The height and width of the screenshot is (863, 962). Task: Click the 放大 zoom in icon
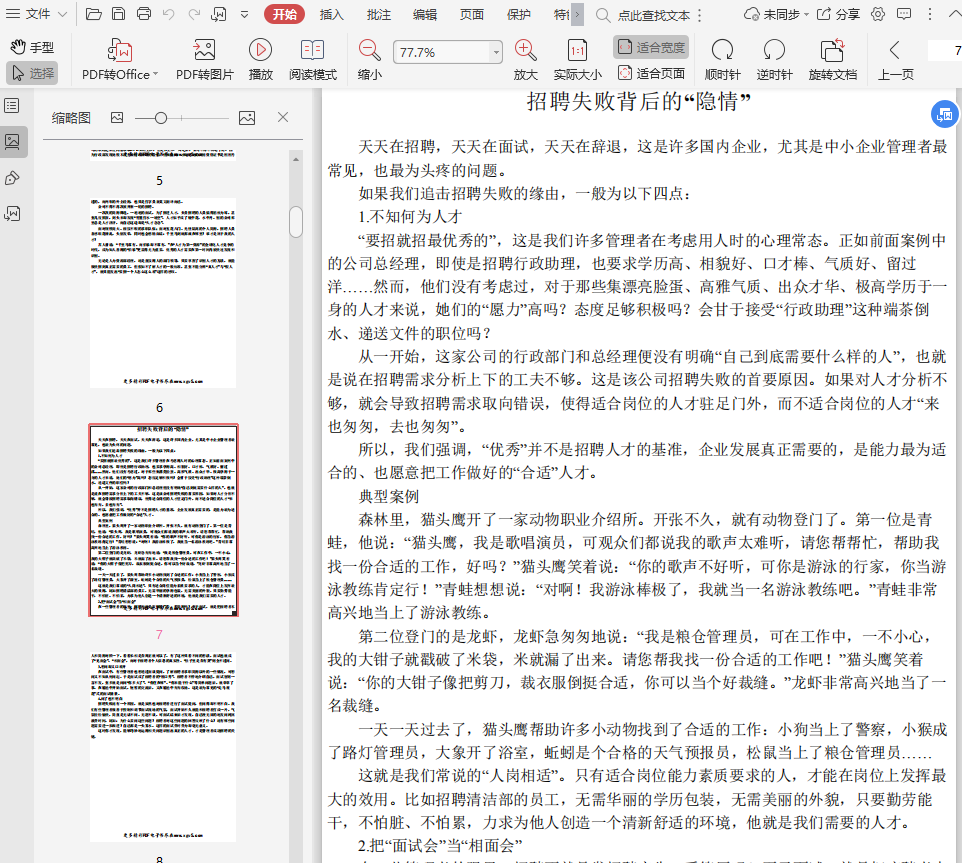[x=526, y=59]
